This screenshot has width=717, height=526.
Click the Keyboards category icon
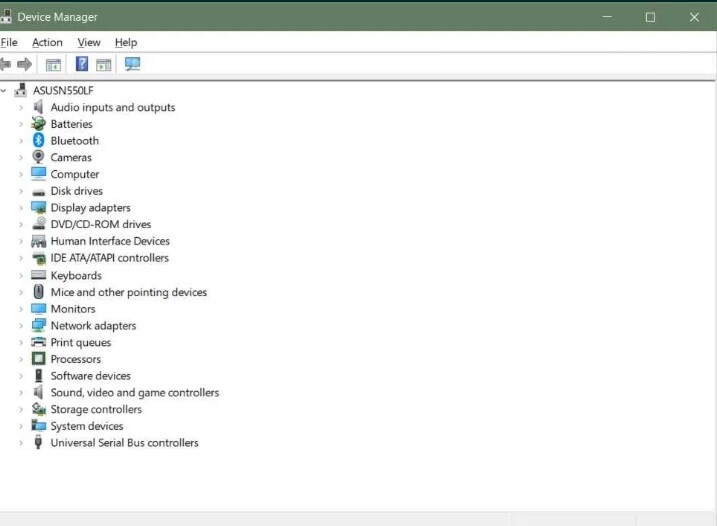[x=38, y=275]
